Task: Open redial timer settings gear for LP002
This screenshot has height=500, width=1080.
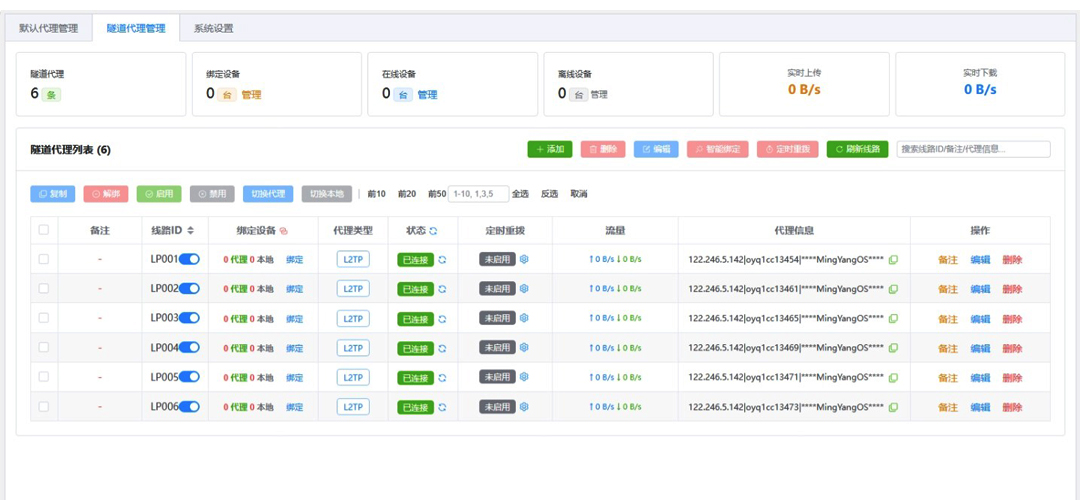Action: (x=523, y=289)
